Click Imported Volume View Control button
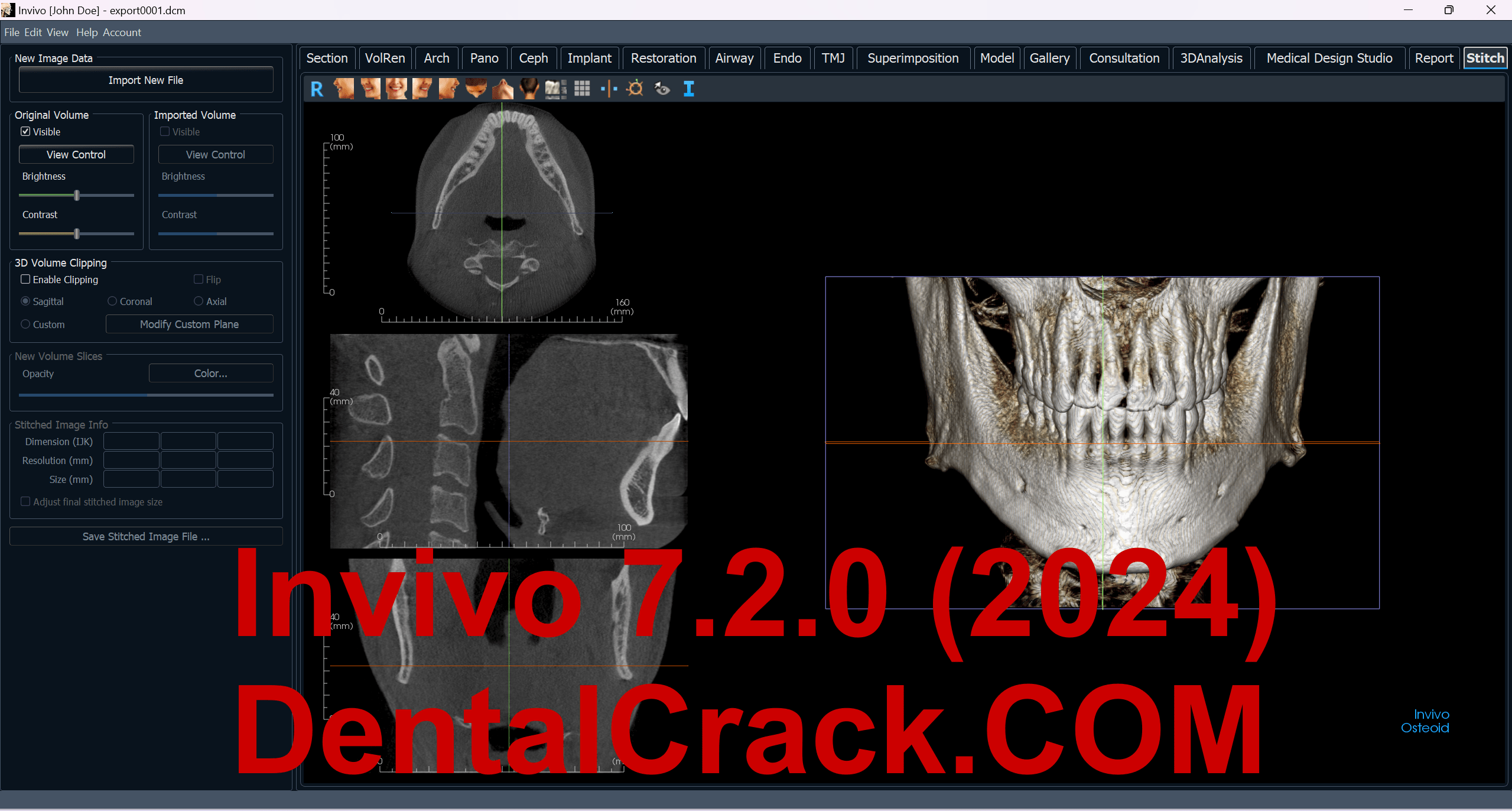1512x811 pixels. (216, 154)
